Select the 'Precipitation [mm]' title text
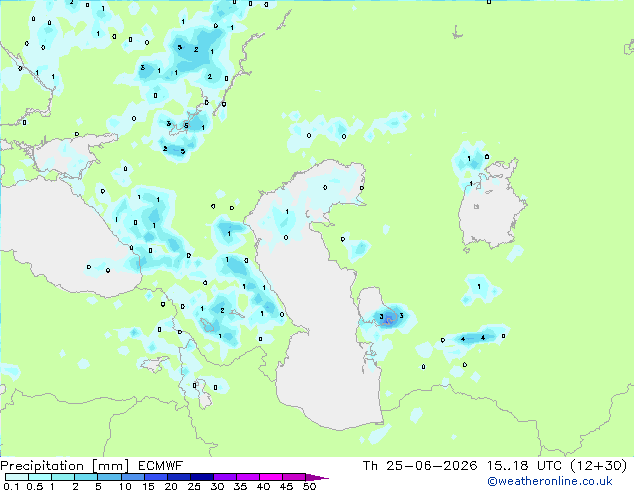Image resolution: width=634 pixels, height=490 pixels. pyautogui.click(x=65, y=466)
